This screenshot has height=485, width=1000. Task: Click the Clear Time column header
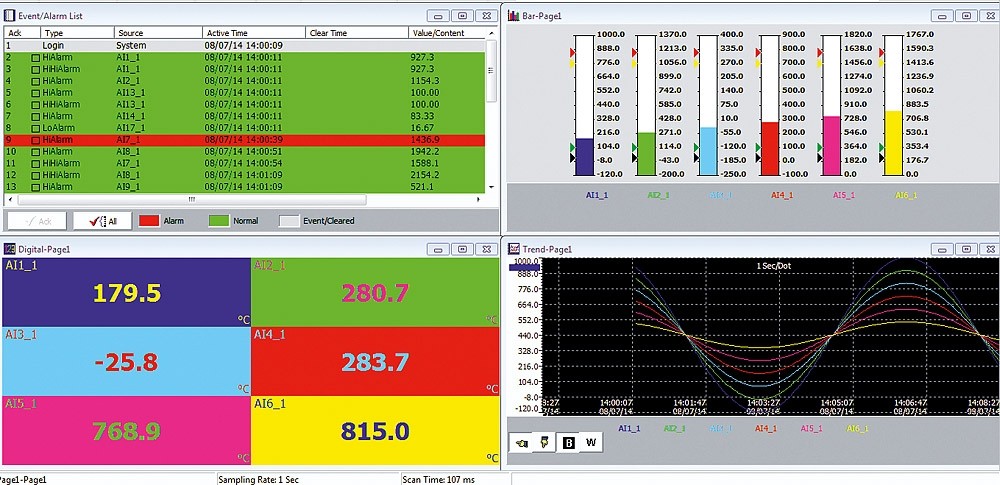coord(357,33)
